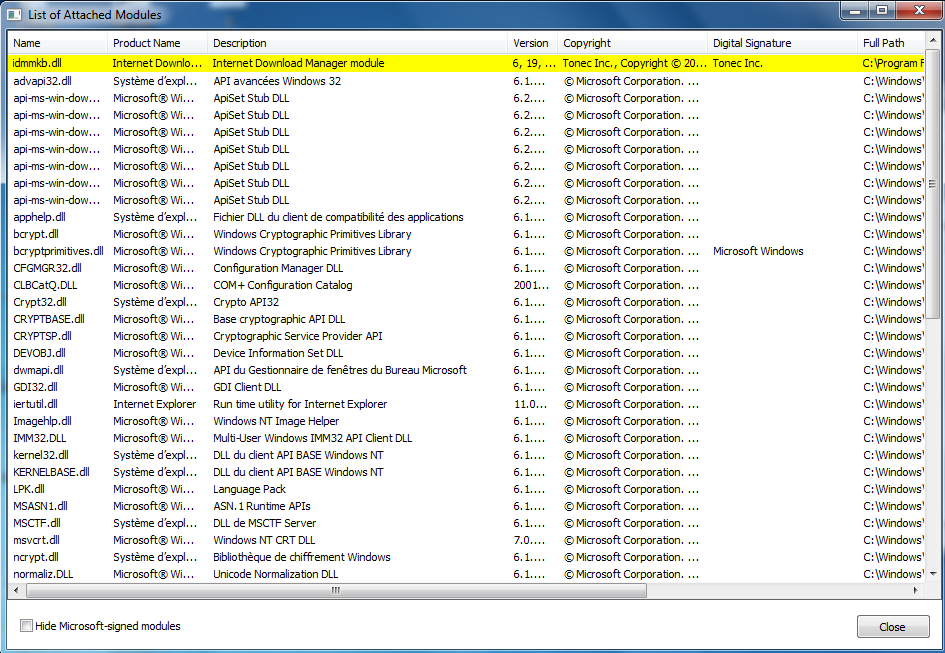Viewport: 945px width, 653px height.
Task: Select the kernel32.dll row
Action: coord(466,455)
